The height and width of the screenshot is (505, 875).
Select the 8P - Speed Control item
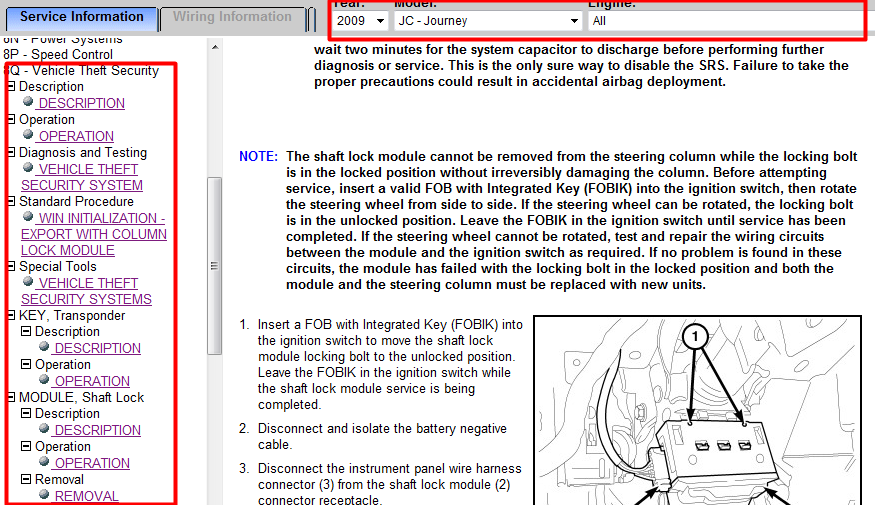pos(57,55)
